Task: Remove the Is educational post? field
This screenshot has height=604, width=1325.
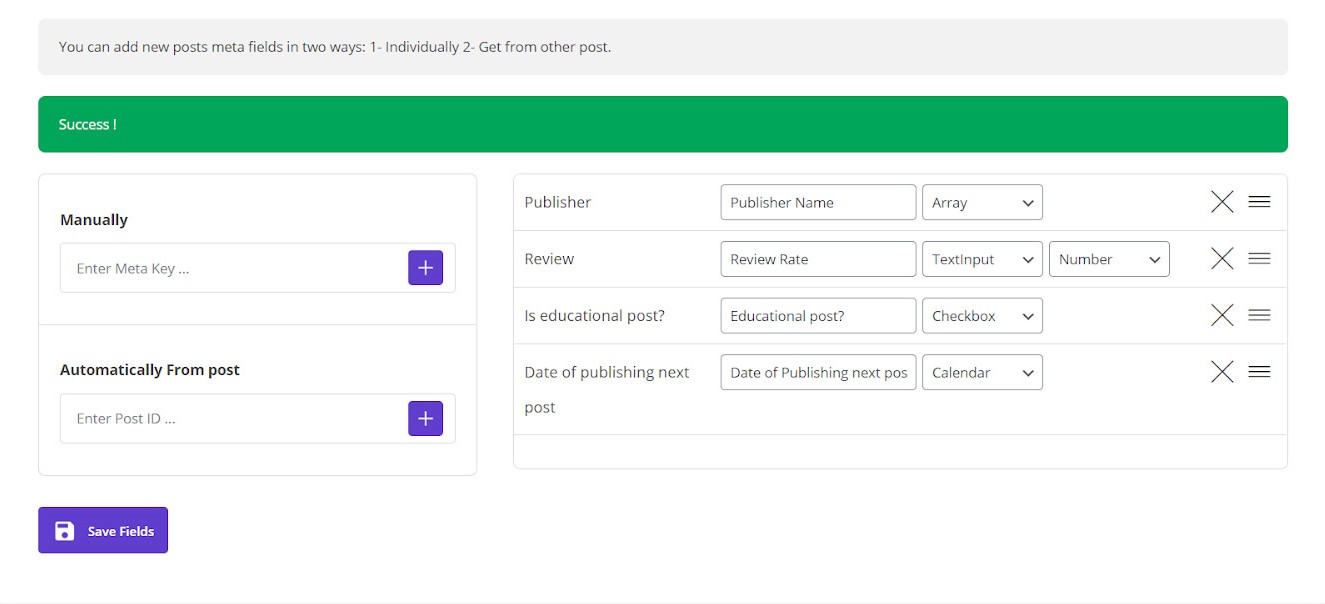Action: (1221, 316)
